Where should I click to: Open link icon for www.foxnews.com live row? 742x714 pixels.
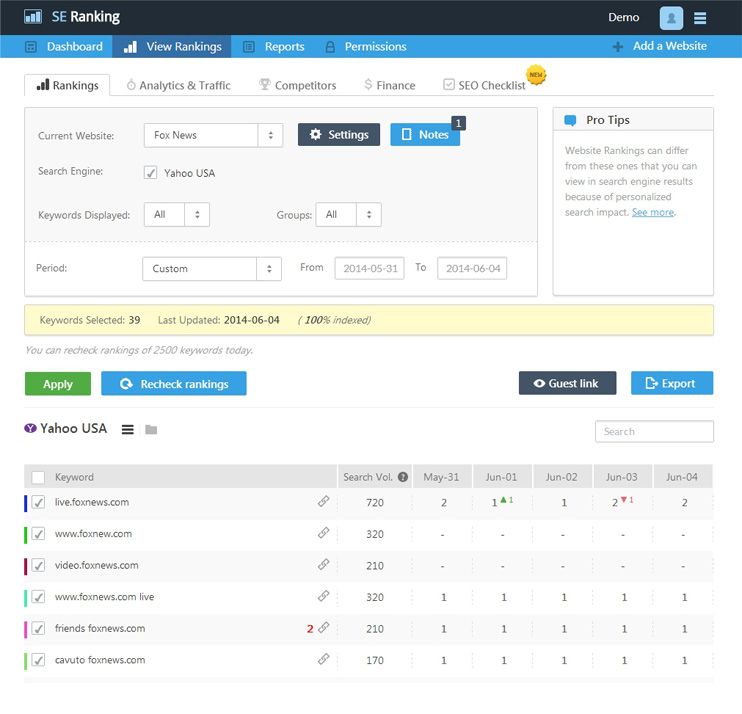[x=323, y=596]
